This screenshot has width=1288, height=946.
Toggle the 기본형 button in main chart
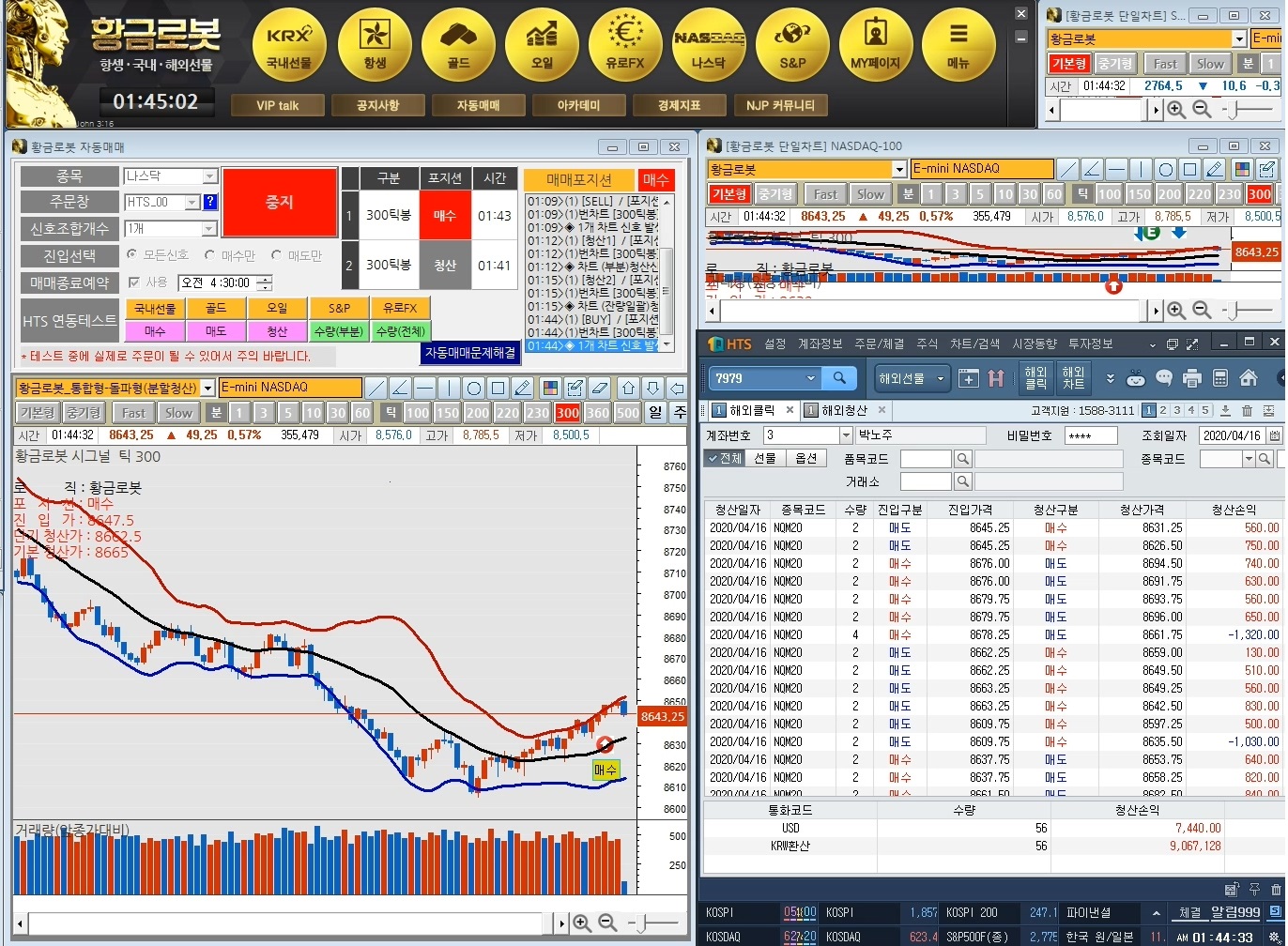pos(38,413)
